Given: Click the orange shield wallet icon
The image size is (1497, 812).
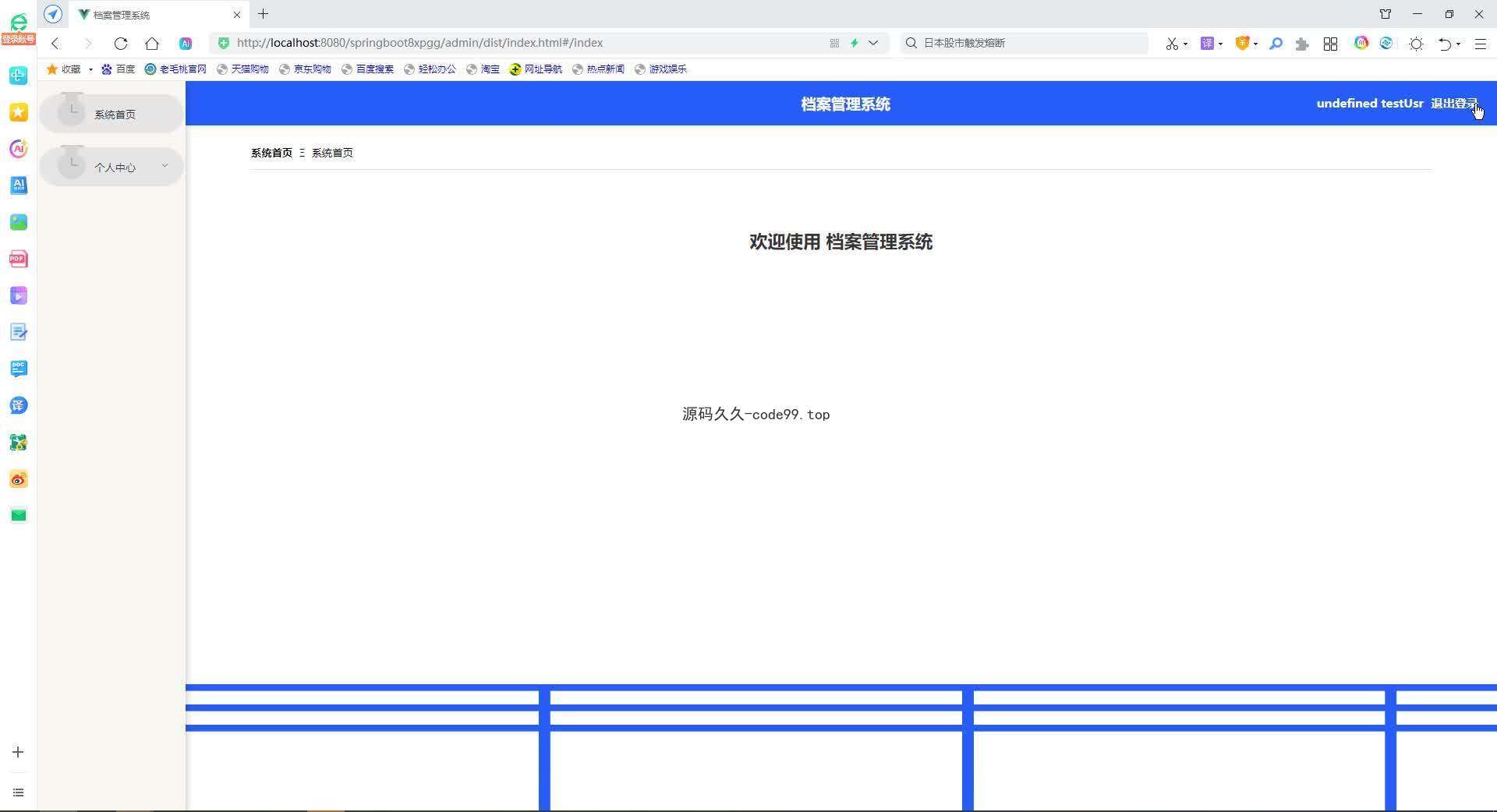Looking at the screenshot, I should tap(1242, 44).
